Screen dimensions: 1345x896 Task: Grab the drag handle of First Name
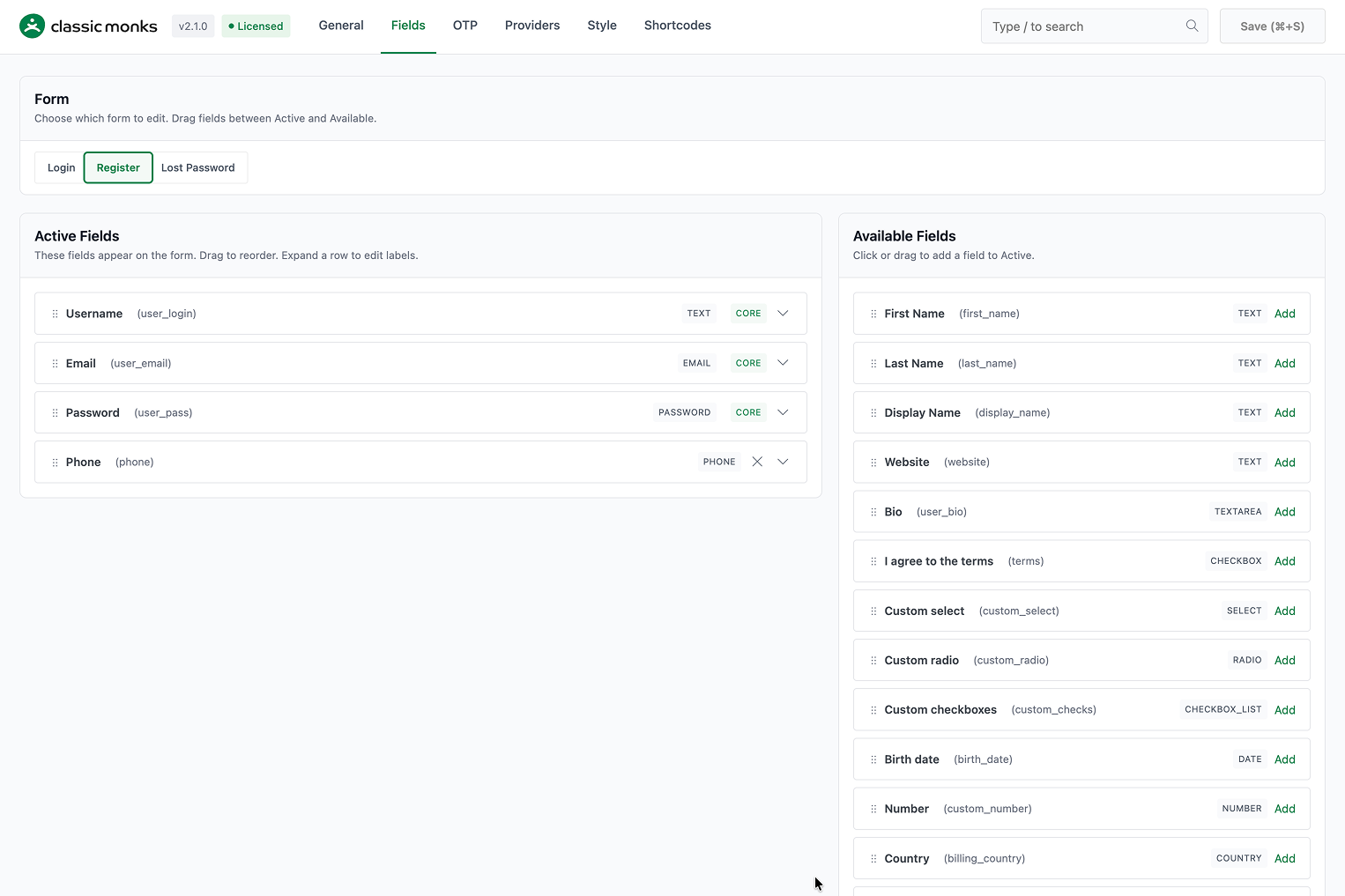[x=873, y=314]
